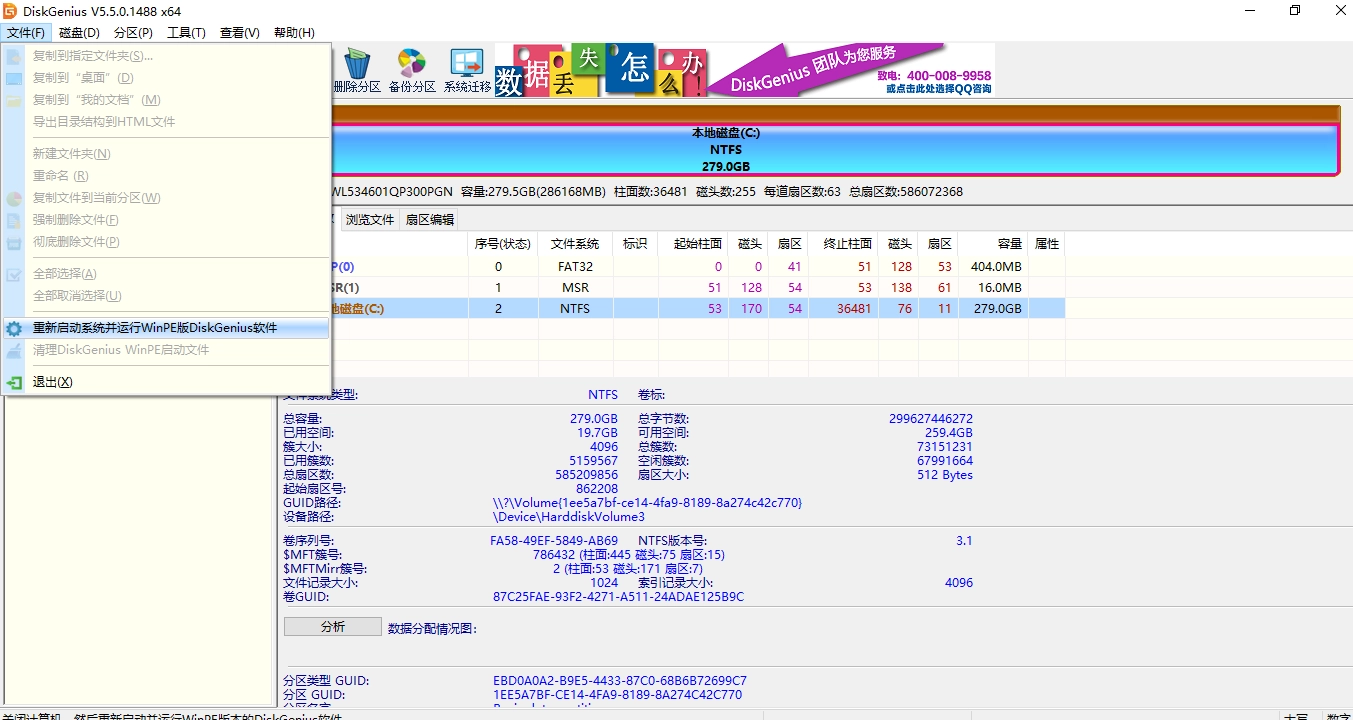1353x720 pixels.
Task: Click the gear icon of the WinPE restart entry
Action: [14, 328]
